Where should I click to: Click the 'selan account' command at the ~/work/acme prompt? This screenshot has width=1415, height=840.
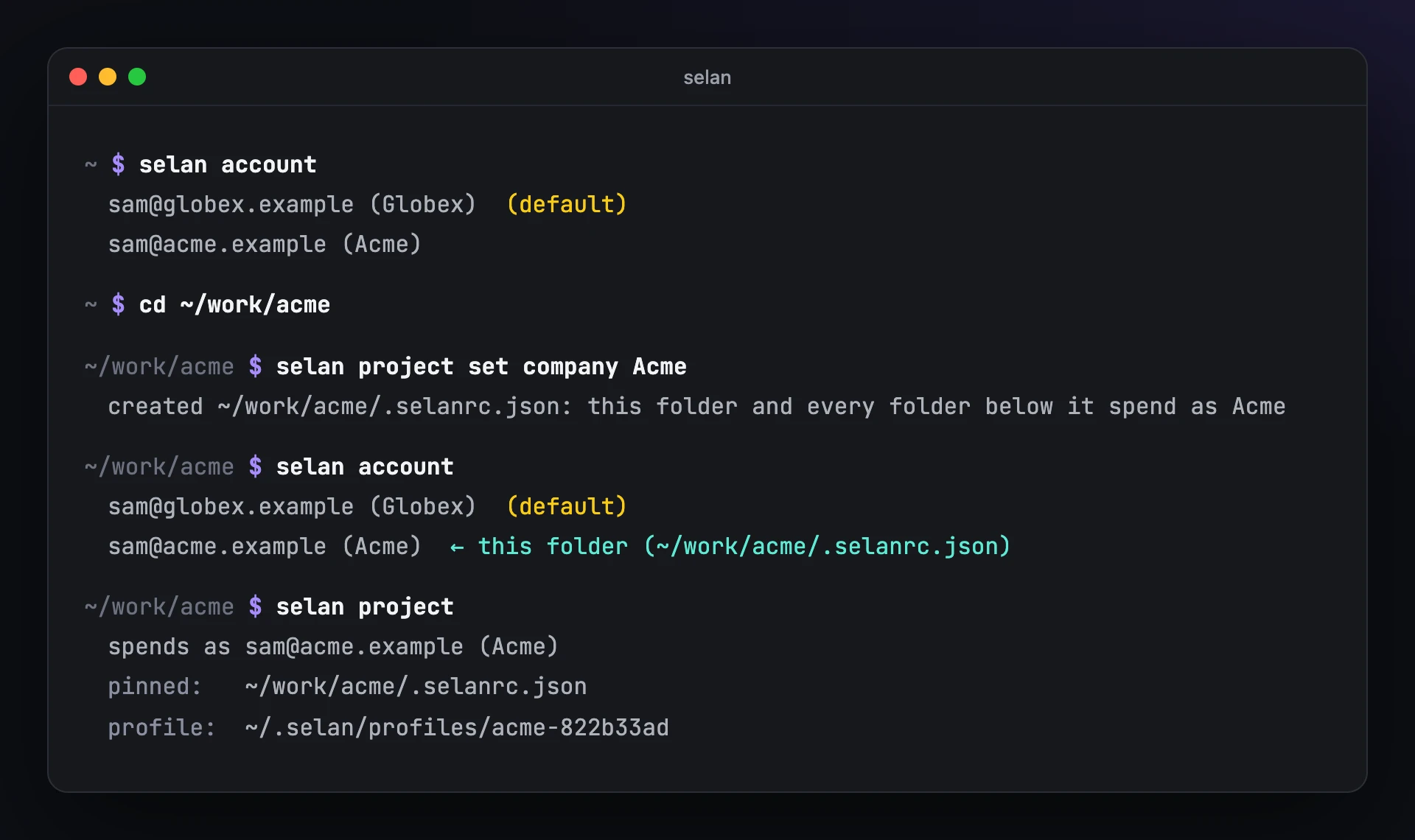(365, 466)
